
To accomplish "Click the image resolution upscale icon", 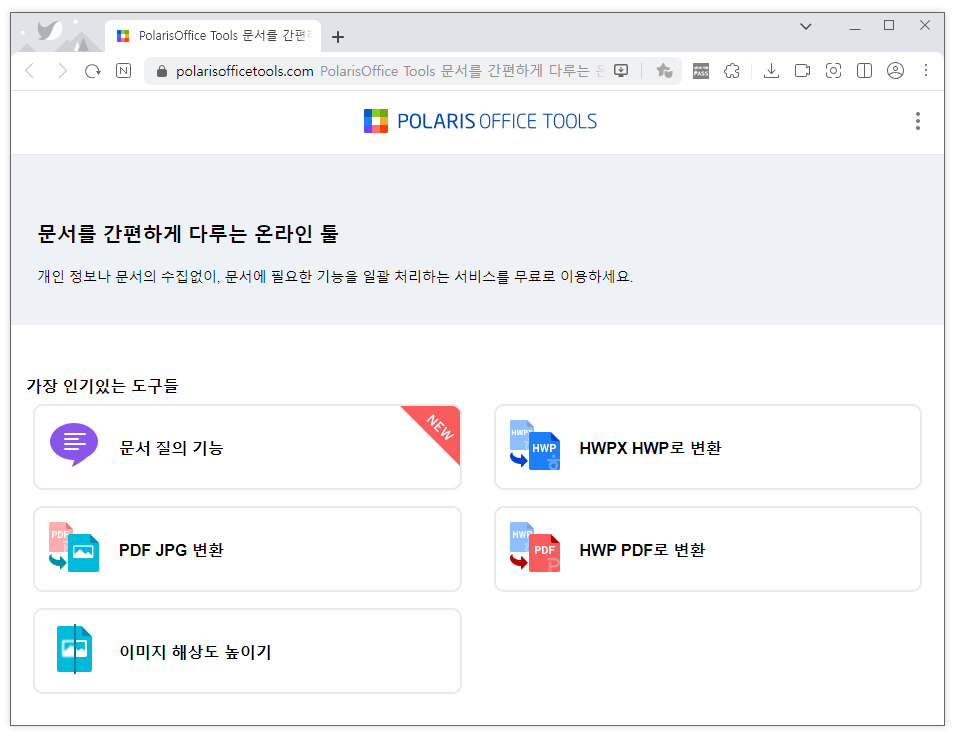I will point(74,649).
